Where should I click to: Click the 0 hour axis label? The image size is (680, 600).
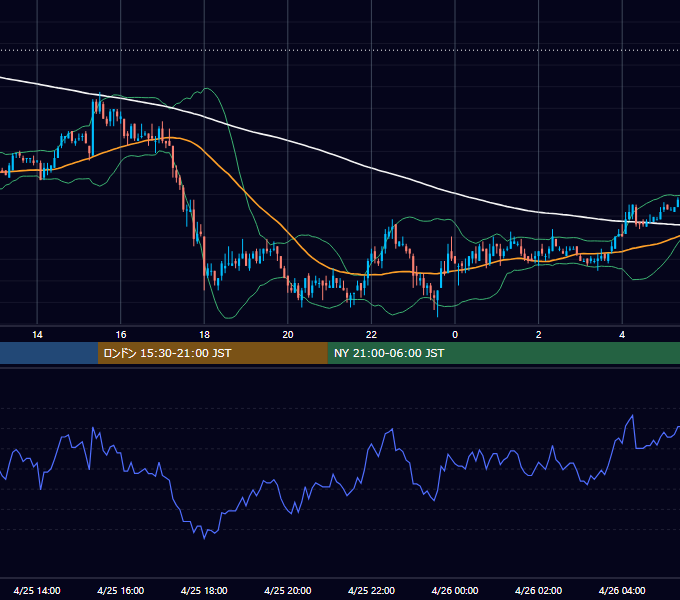point(455,335)
